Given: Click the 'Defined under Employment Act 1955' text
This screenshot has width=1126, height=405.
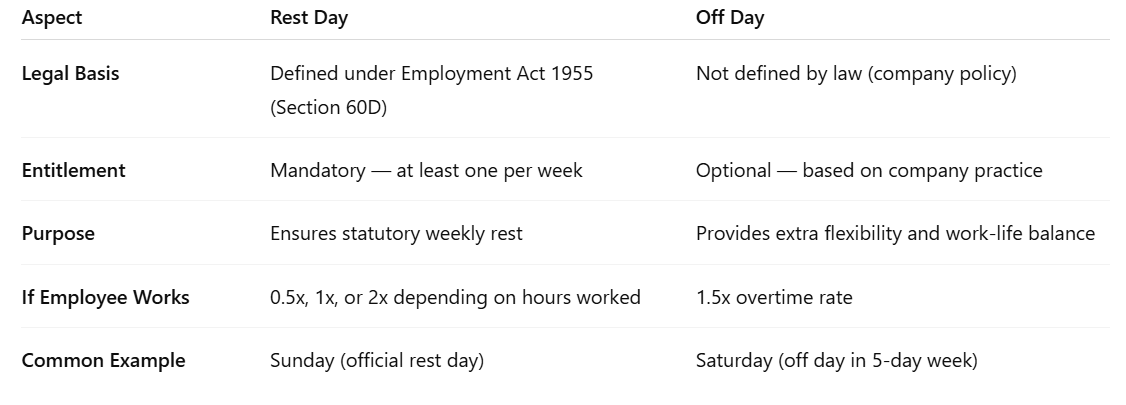Looking at the screenshot, I should [431, 74].
